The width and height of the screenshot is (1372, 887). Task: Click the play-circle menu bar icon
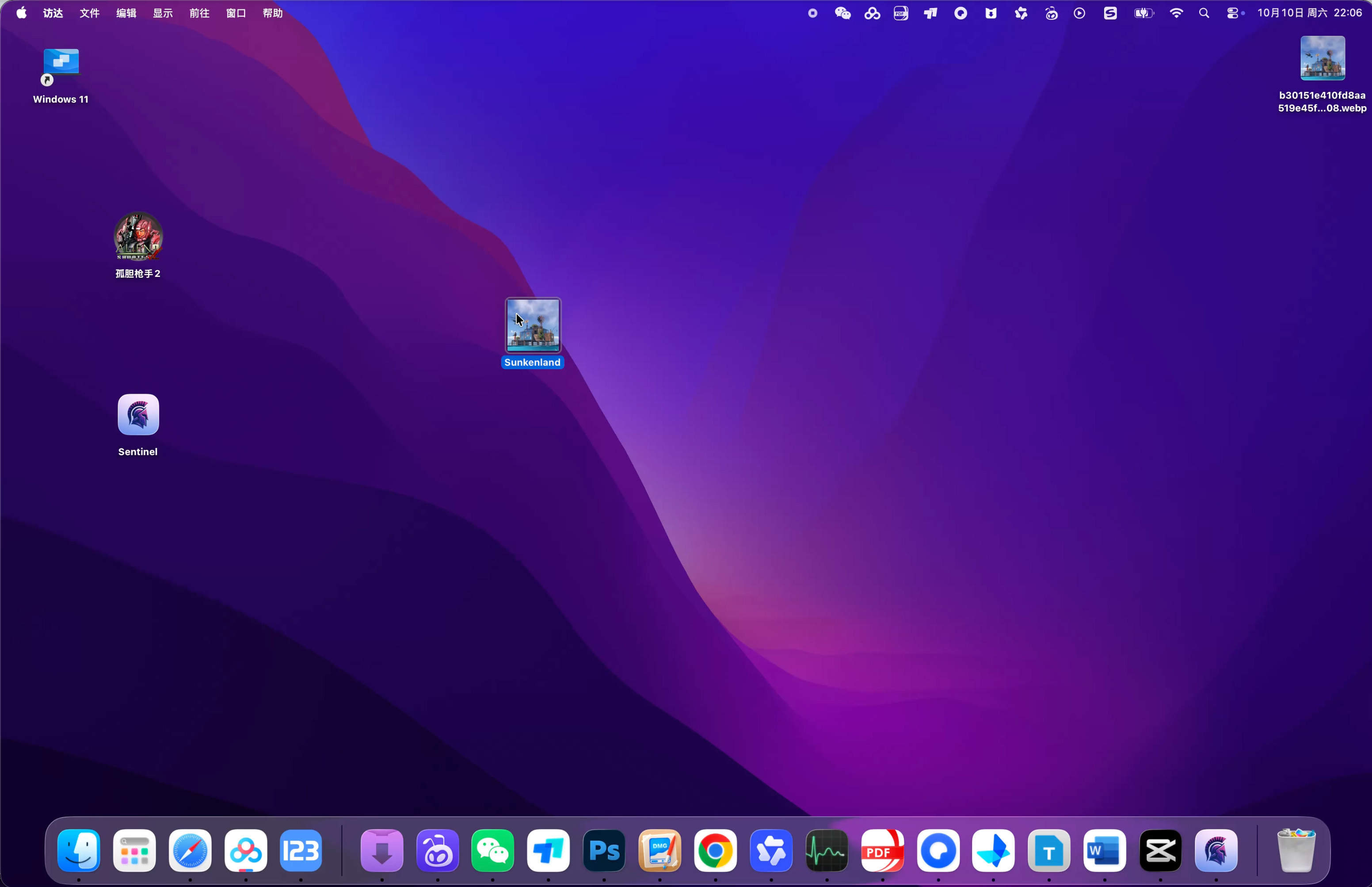coord(1079,13)
